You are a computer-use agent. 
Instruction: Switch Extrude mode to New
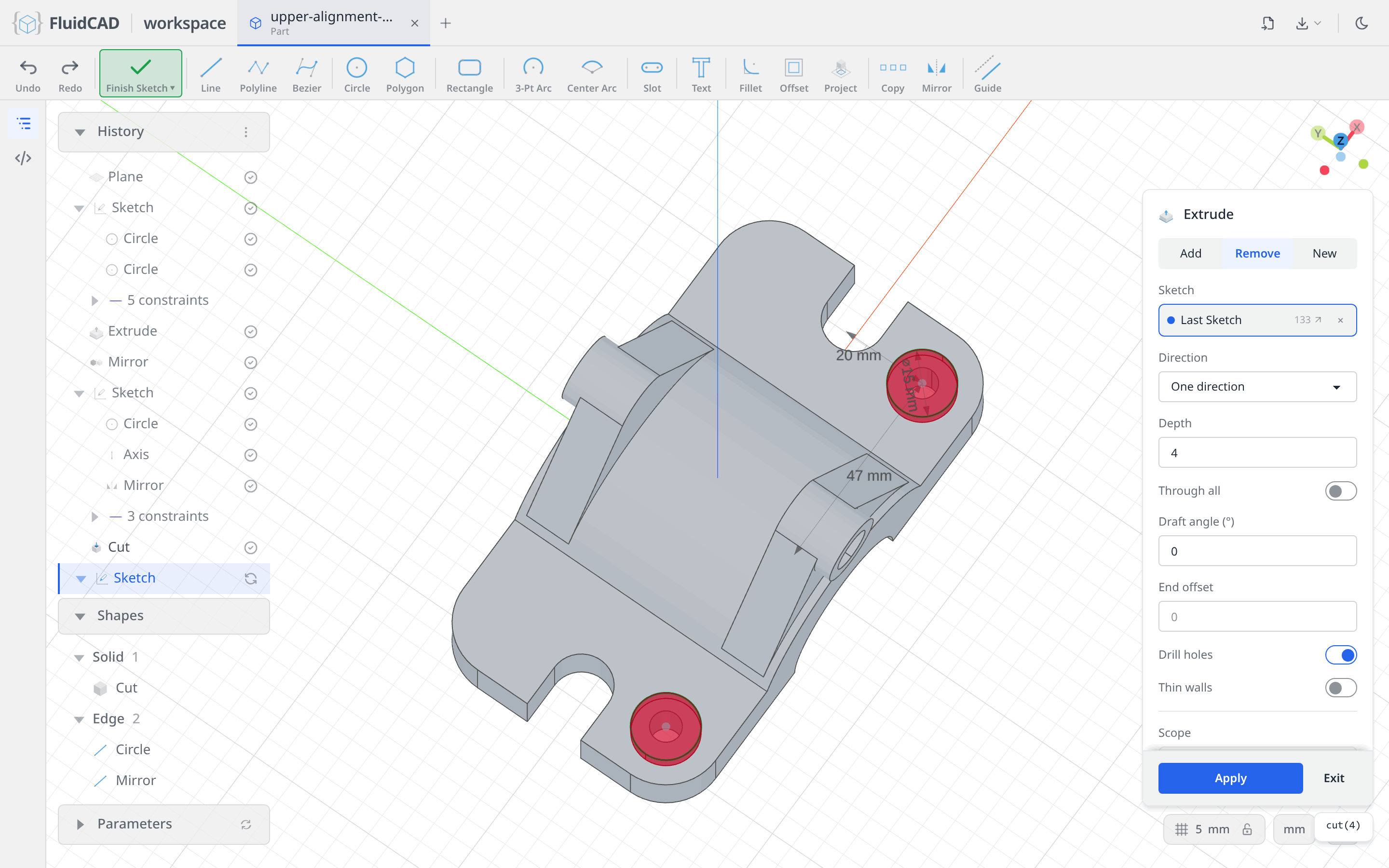(1324, 253)
